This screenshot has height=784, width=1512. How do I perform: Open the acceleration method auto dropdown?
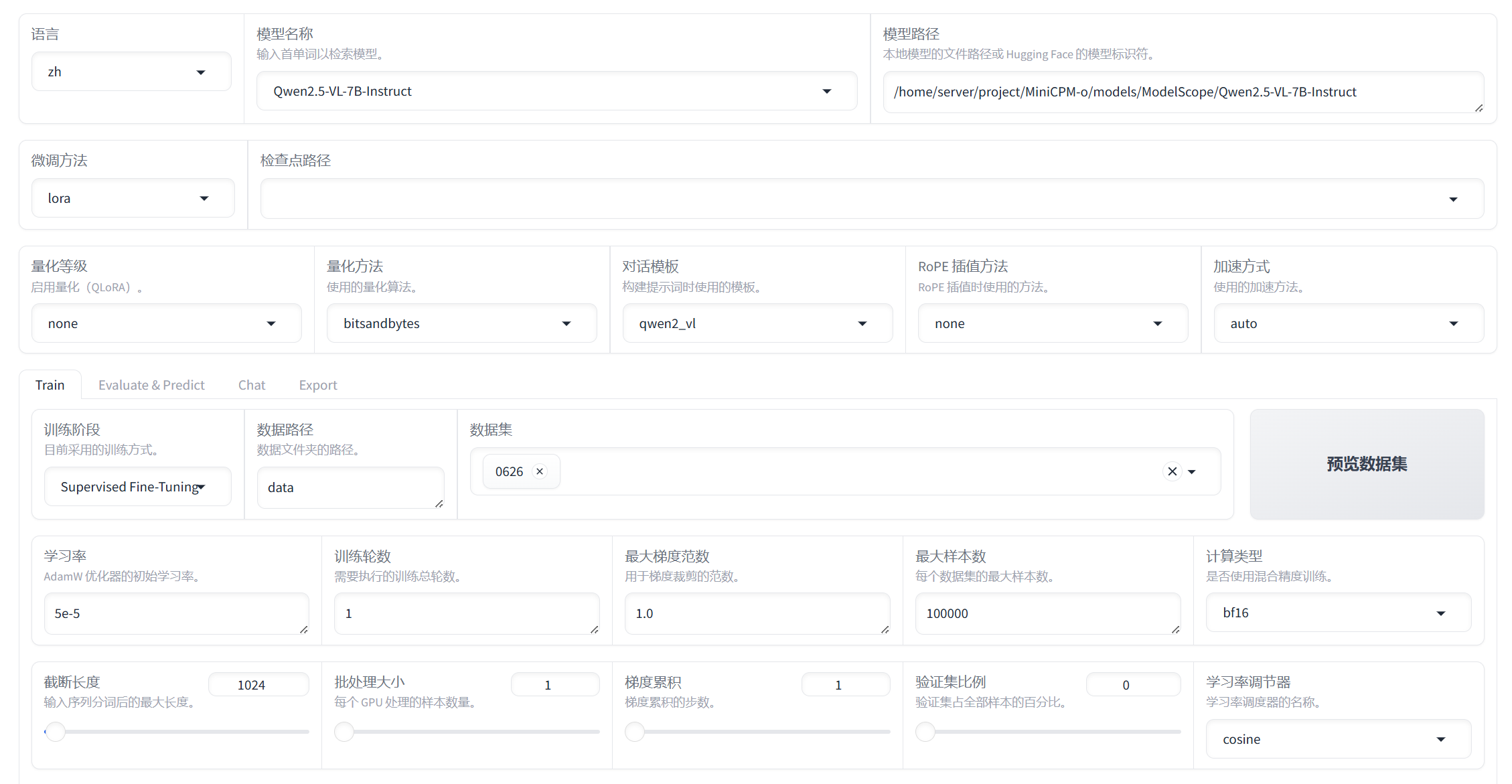click(1349, 323)
